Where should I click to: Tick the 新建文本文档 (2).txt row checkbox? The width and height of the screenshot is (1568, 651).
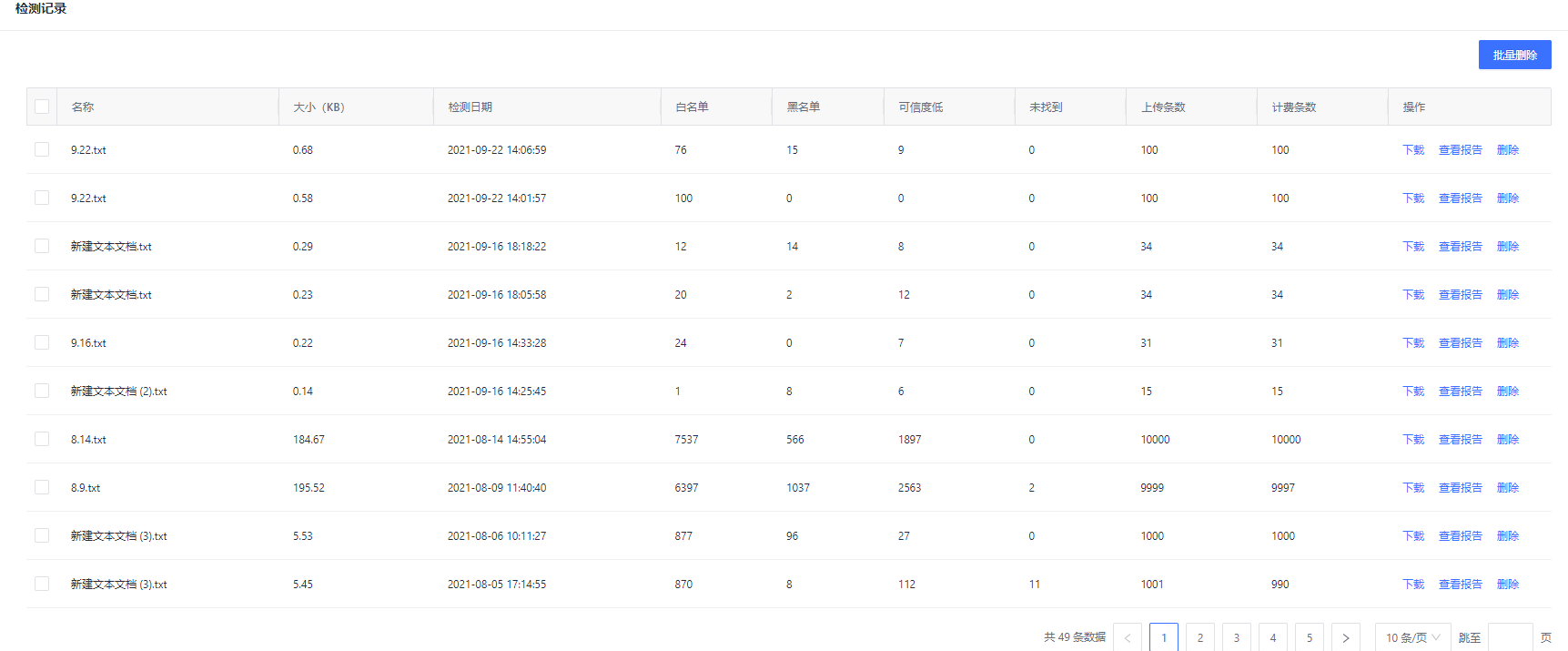coord(42,391)
